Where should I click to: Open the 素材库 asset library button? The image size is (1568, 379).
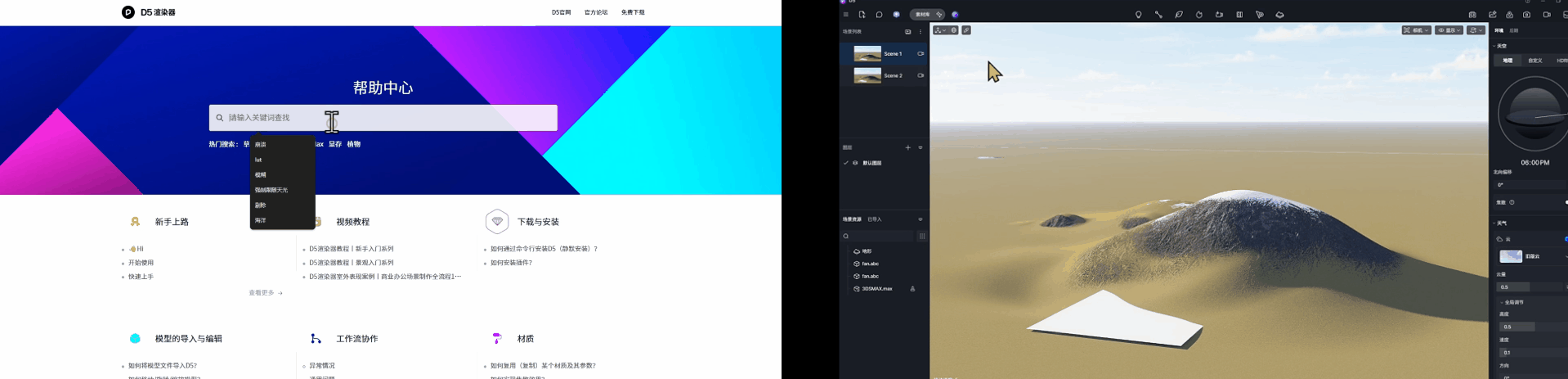click(x=927, y=15)
